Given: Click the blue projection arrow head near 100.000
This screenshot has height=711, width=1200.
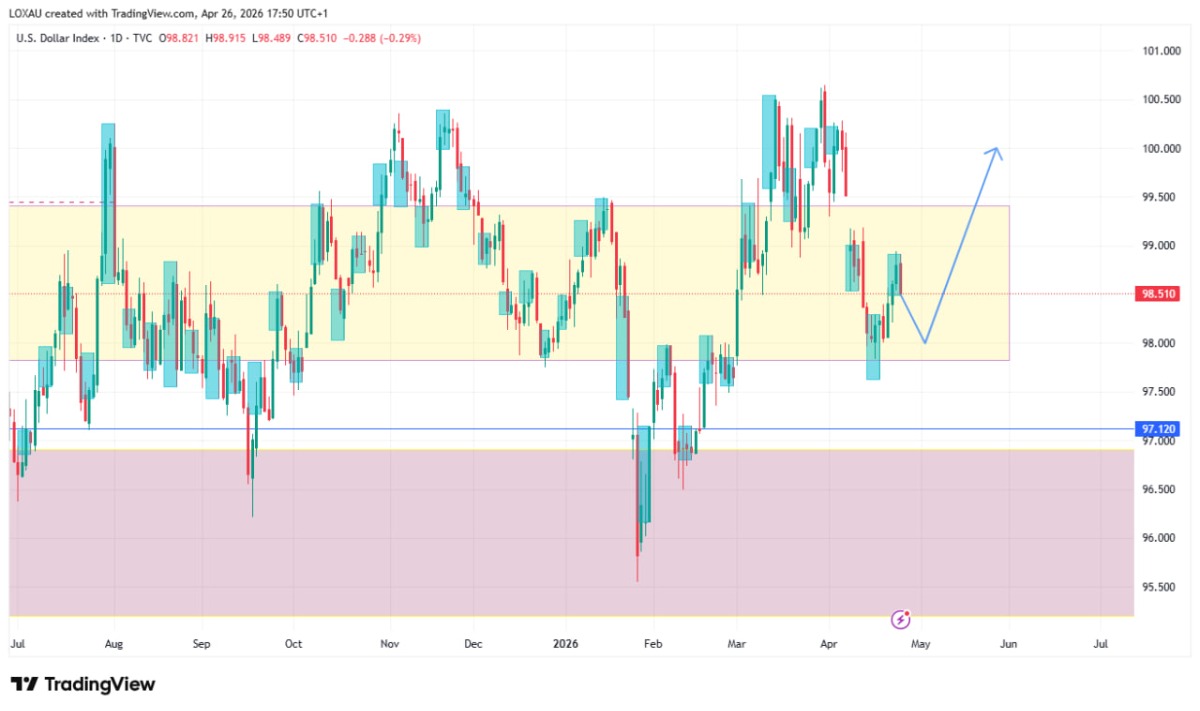Looking at the screenshot, I should point(994,153).
